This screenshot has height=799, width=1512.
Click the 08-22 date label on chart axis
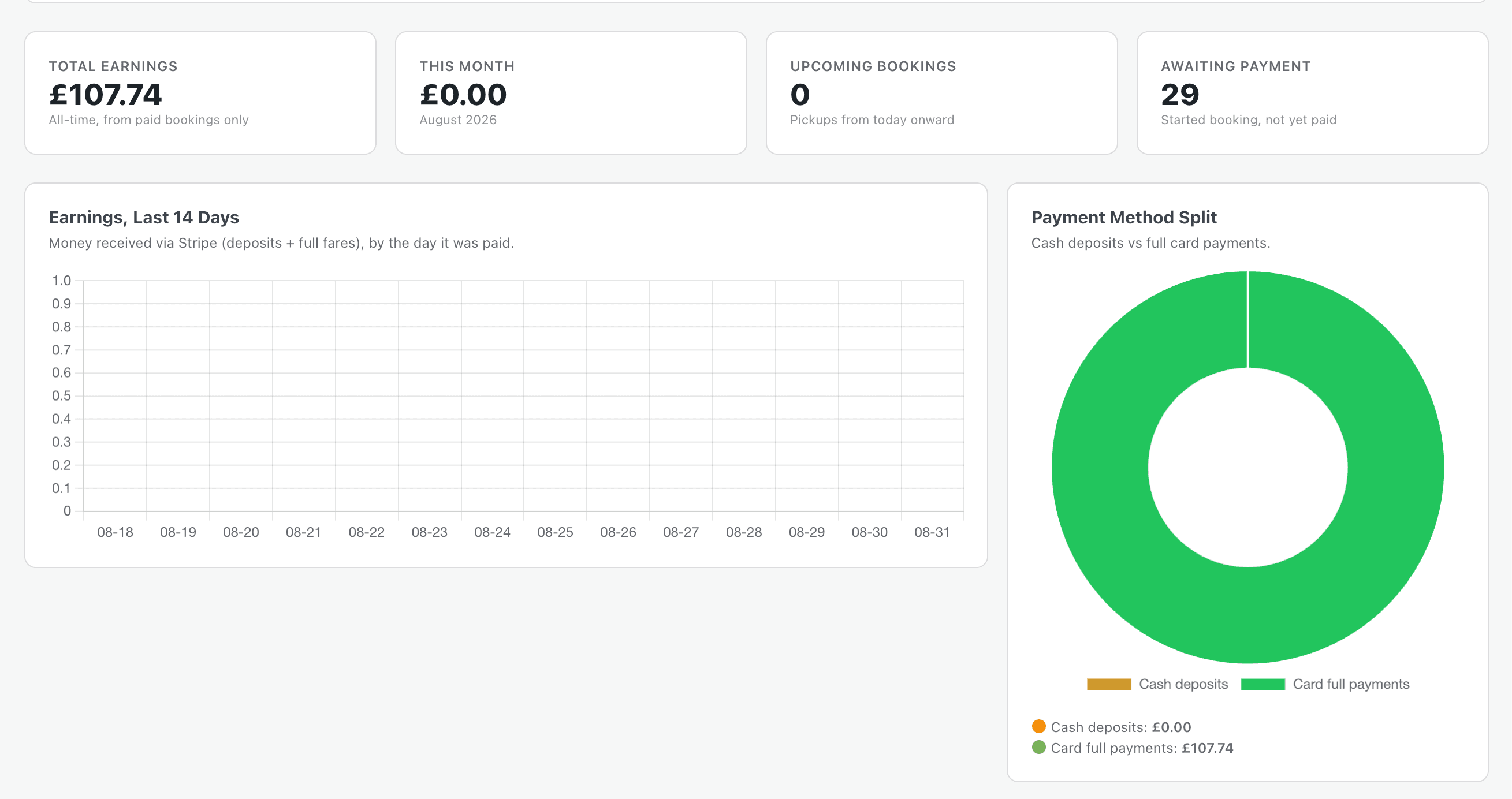click(x=366, y=532)
